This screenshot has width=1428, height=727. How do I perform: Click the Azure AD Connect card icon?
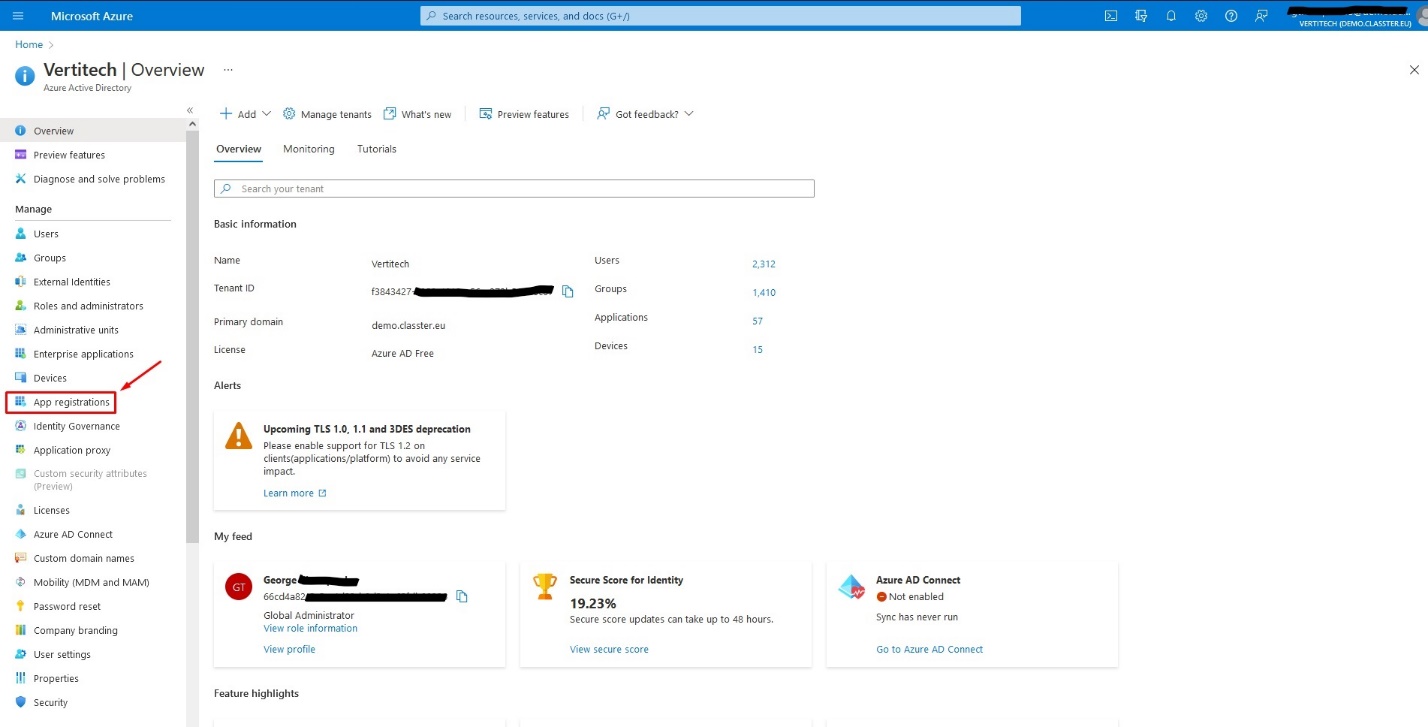(851, 587)
